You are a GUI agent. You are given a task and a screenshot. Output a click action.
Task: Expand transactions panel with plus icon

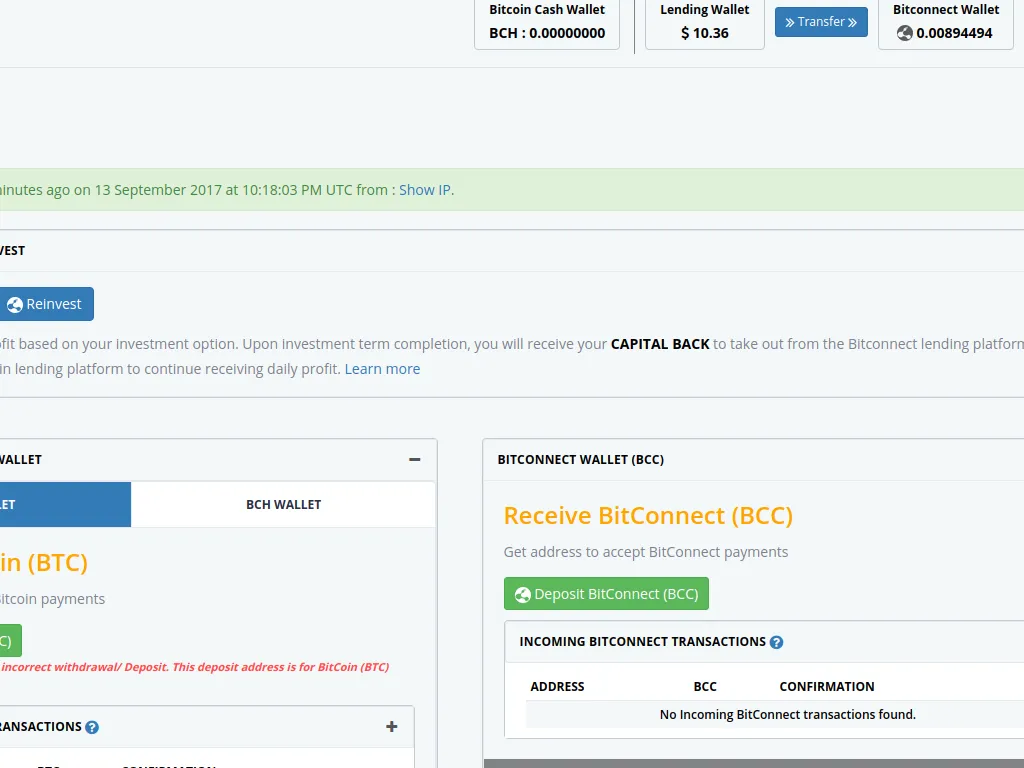point(392,727)
